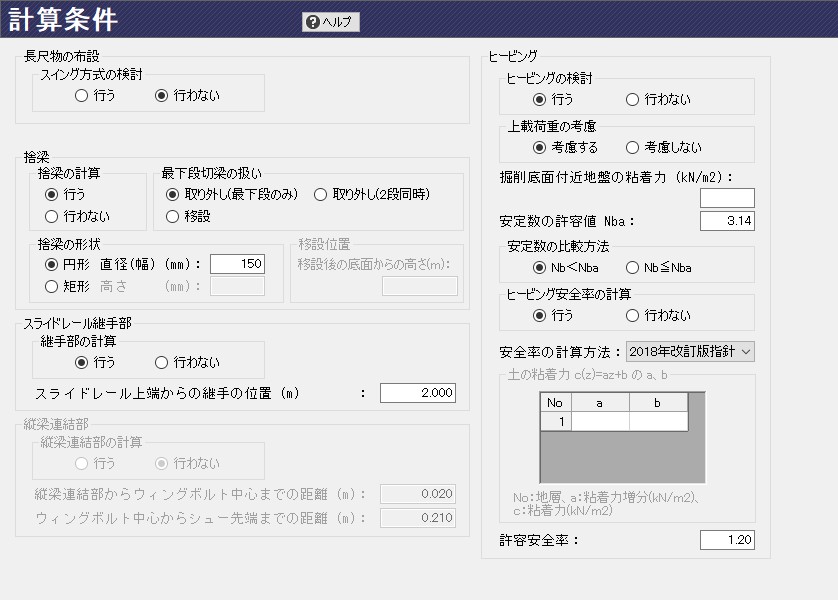Click the Nba field showing 3.14

click(x=727, y=221)
